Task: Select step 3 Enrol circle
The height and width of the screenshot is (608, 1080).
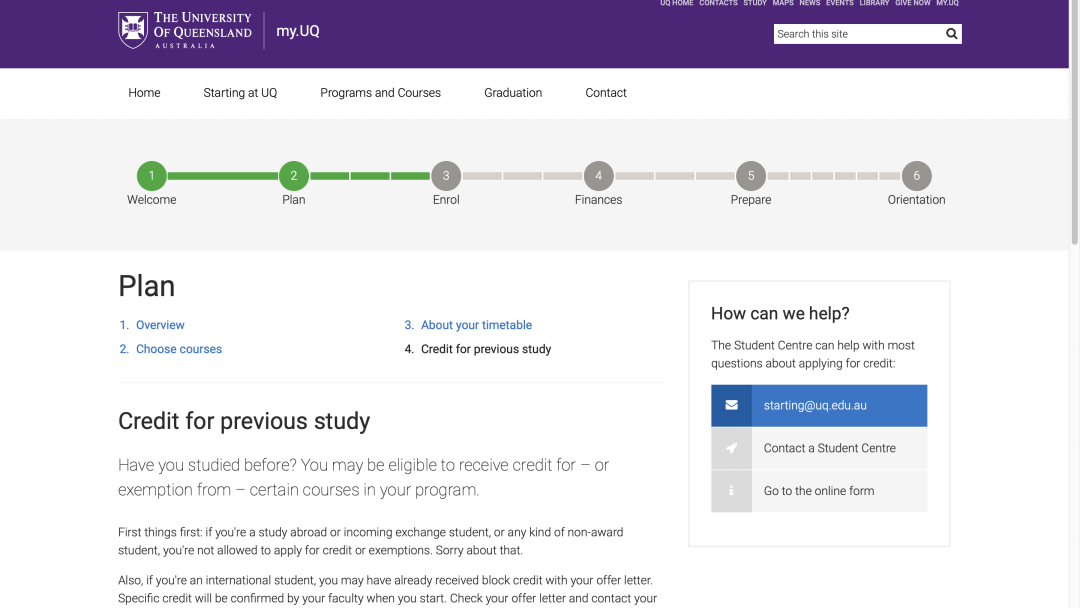Action: tap(446, 176)
